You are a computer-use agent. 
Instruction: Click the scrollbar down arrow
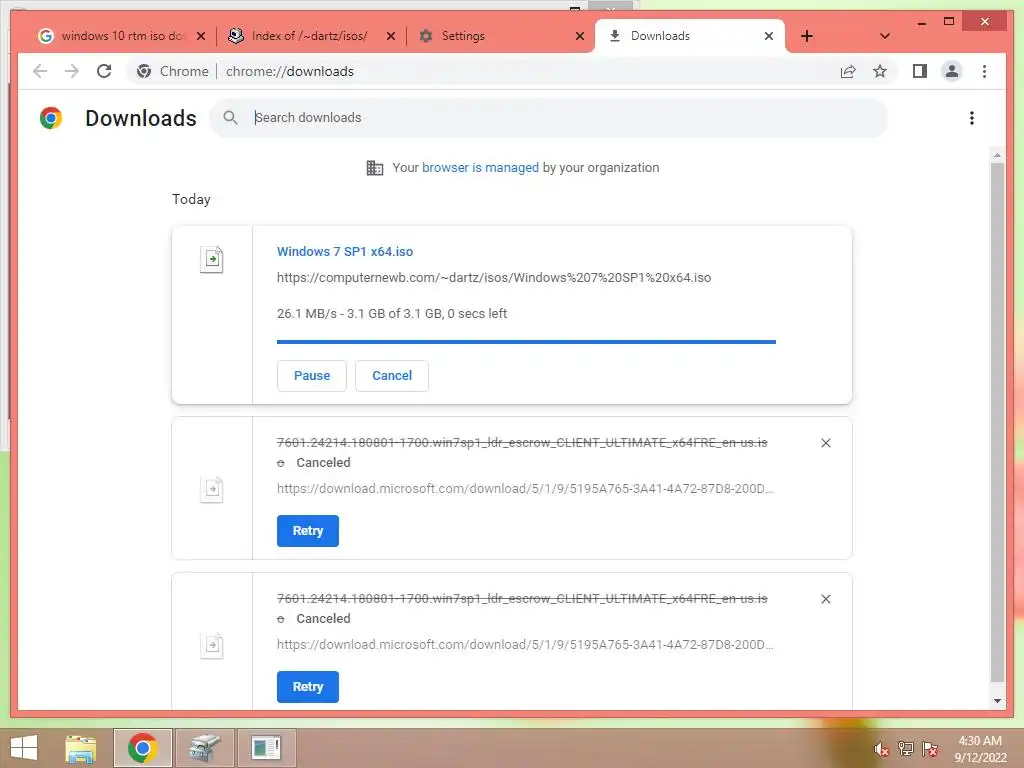[x=997, y=701]
